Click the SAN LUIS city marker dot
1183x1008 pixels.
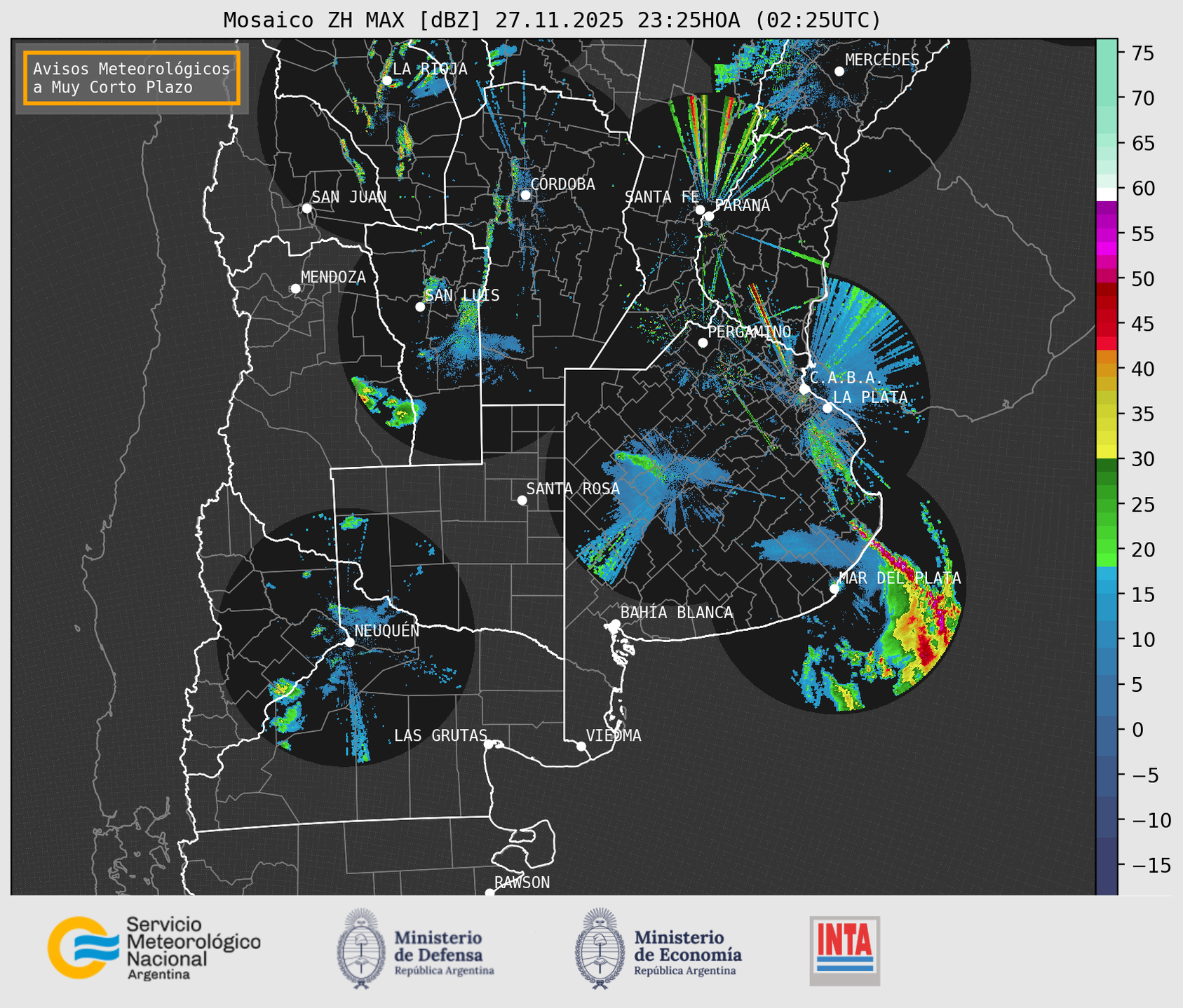tap(420, 307)
